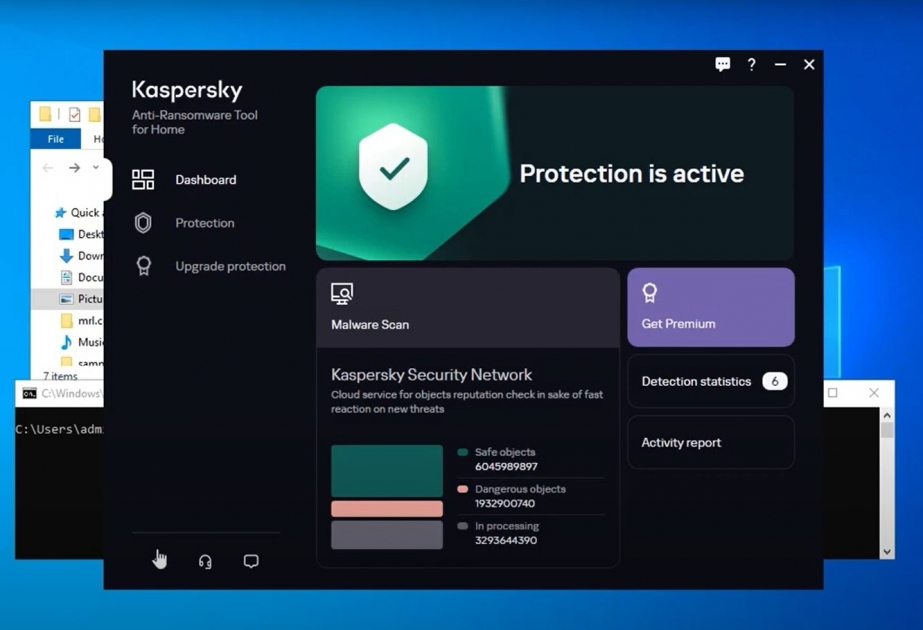Screen dimensions: 923x630
Task: Click the pink Dangerous objects bar
Action: (x=387, y=509)
